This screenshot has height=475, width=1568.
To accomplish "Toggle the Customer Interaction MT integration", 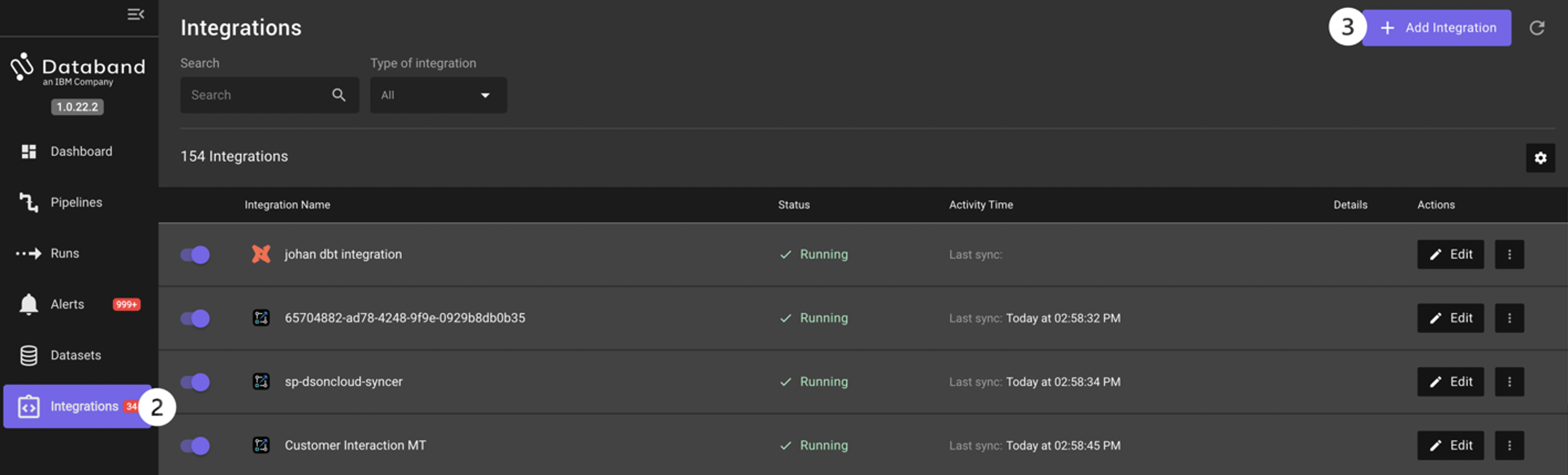I will pos(195,446).
